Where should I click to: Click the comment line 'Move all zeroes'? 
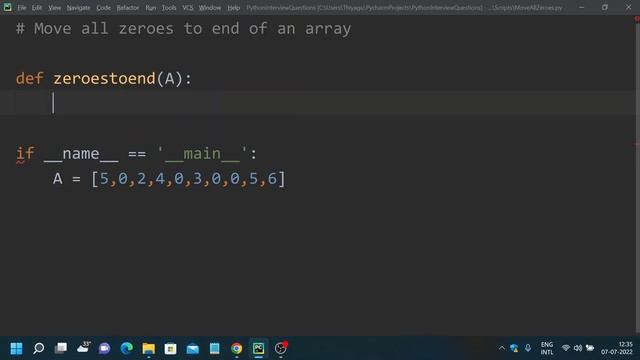183,29
